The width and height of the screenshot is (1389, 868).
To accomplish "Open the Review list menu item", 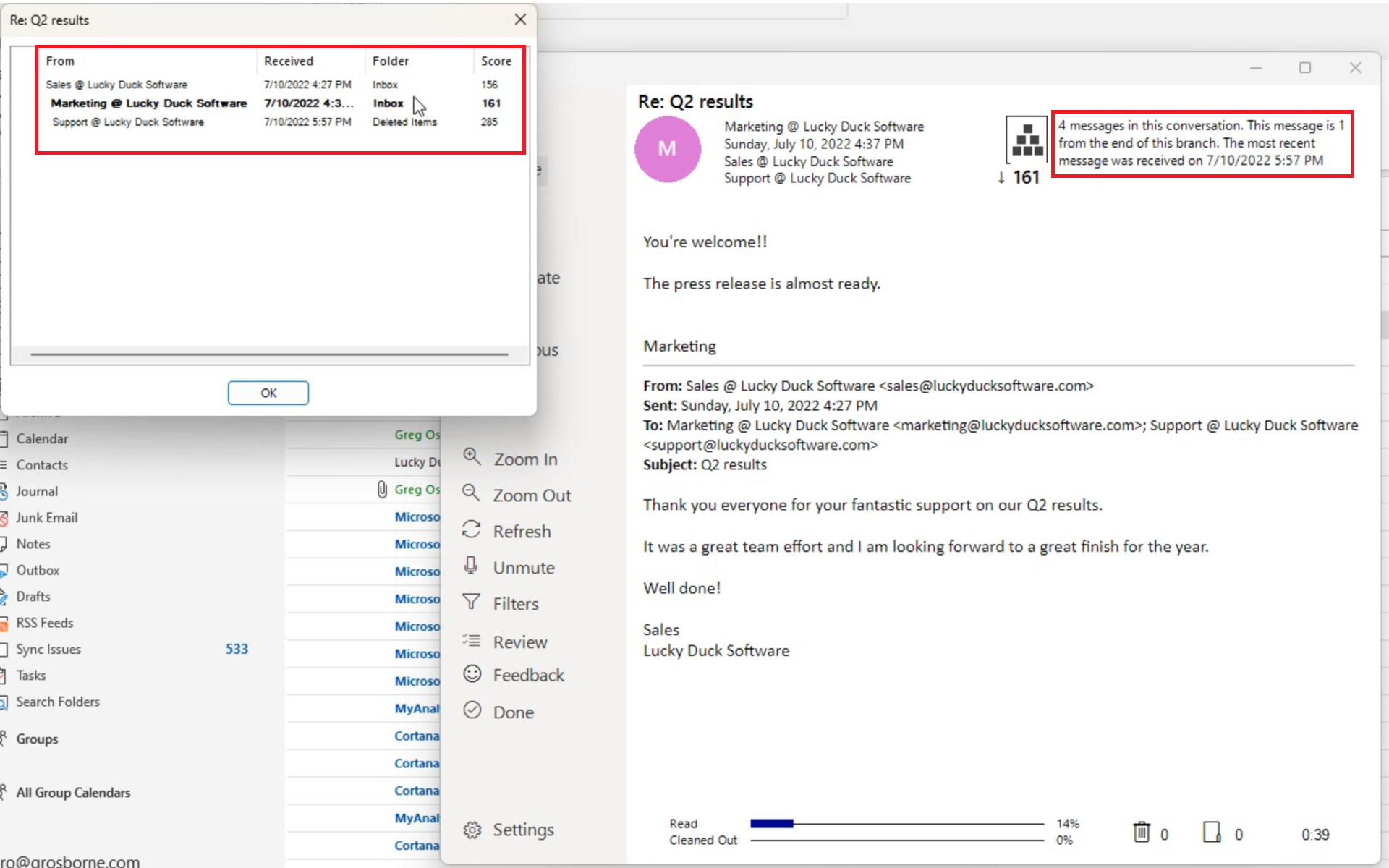I will (x=519, y=642).
